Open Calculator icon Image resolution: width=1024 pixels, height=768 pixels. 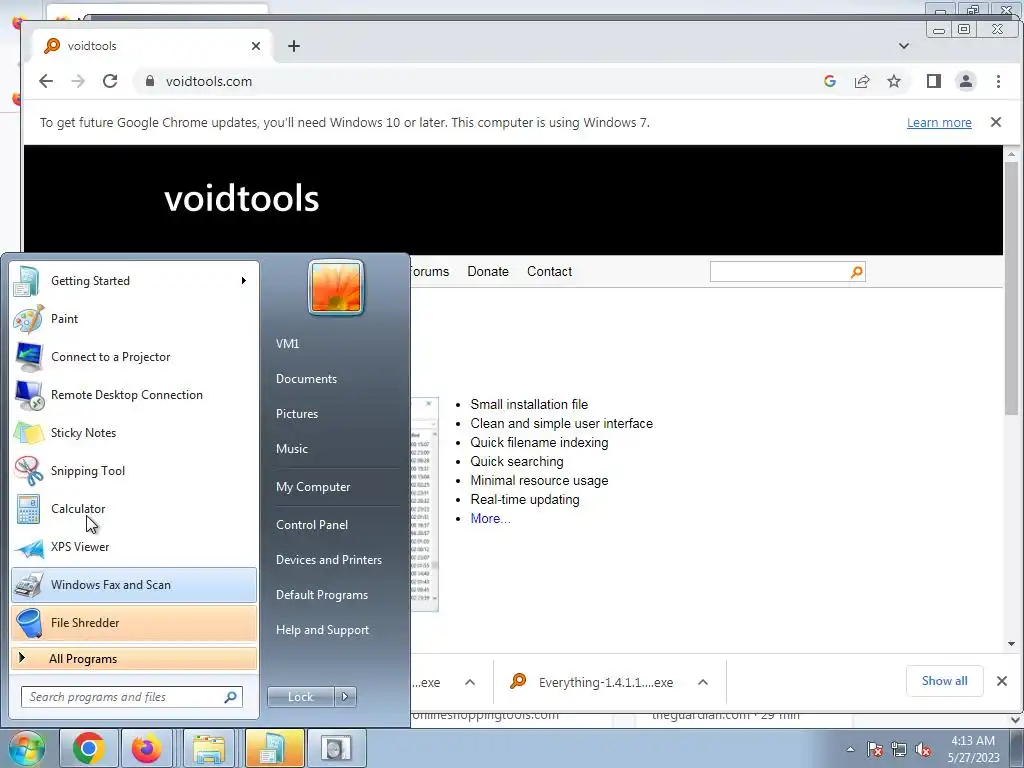[28, 509]
